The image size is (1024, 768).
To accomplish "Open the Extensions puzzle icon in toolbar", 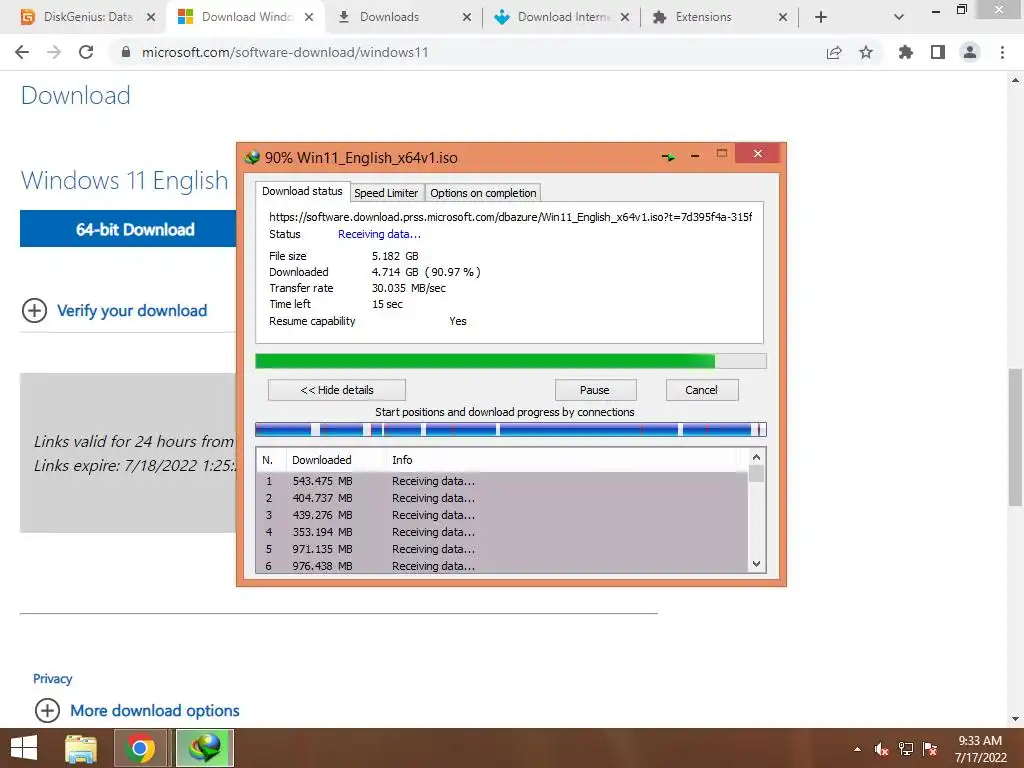I will click(x=905, y=52).
